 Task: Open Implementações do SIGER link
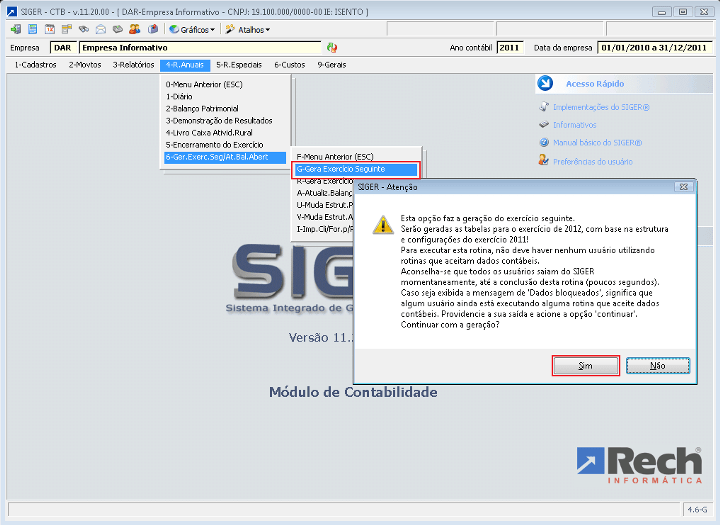601,107
